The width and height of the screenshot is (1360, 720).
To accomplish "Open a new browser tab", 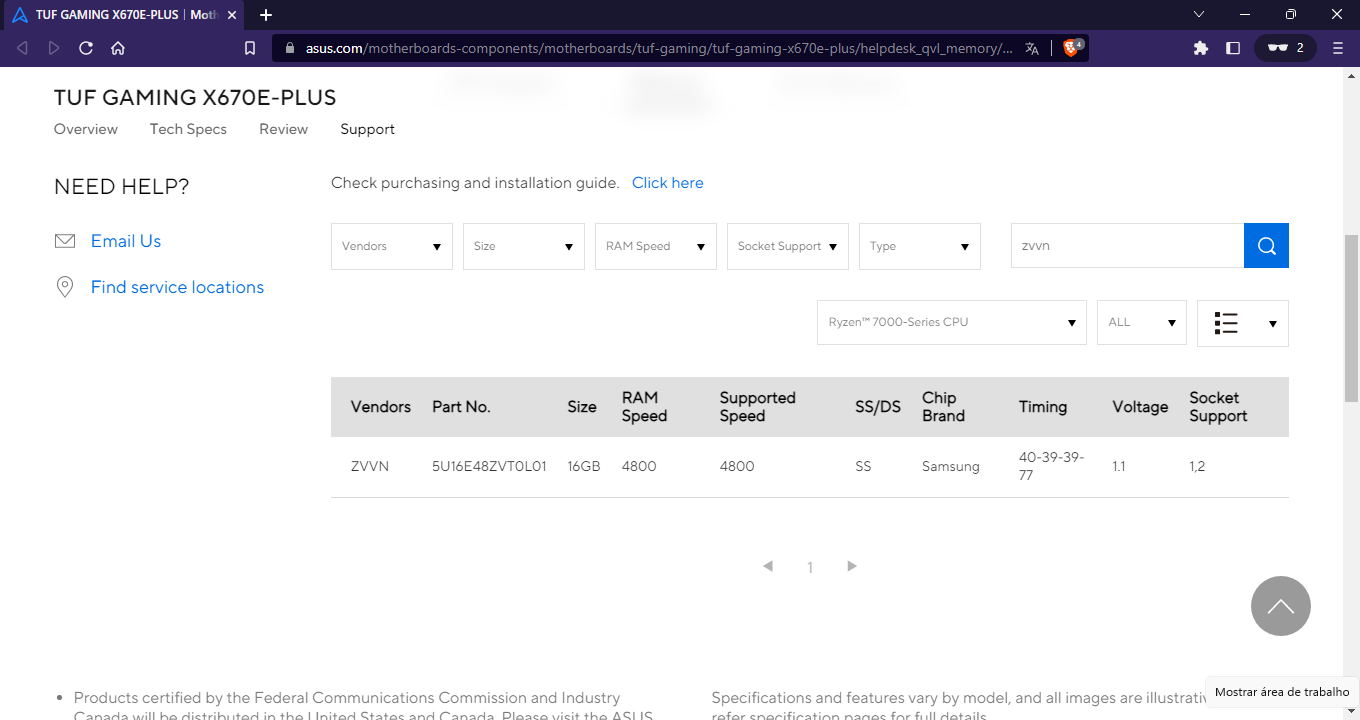I will (x=266, y=15).
